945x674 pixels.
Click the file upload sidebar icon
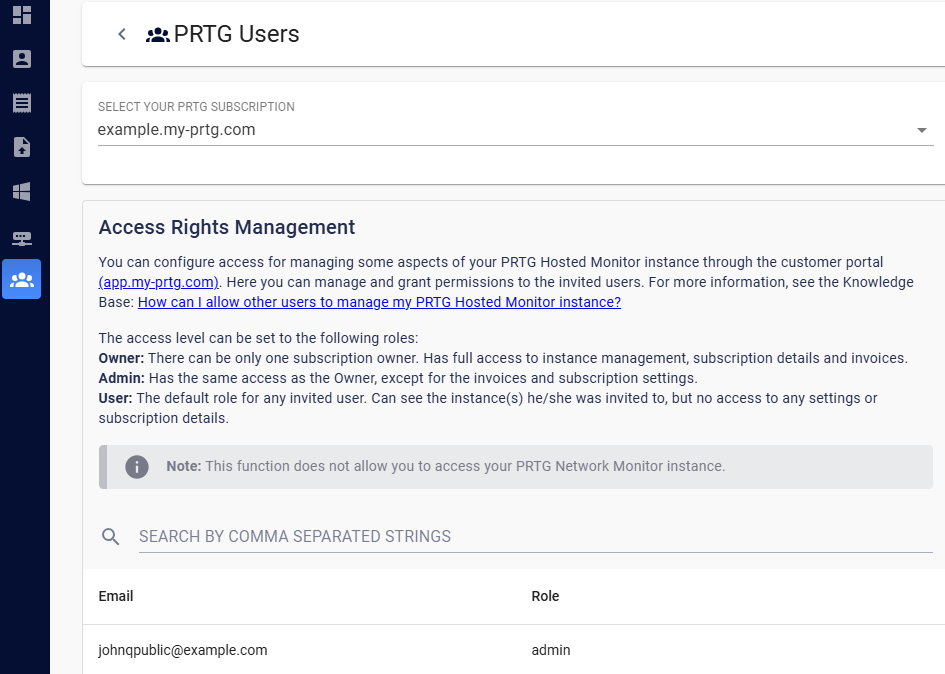(x=22, y=147)
